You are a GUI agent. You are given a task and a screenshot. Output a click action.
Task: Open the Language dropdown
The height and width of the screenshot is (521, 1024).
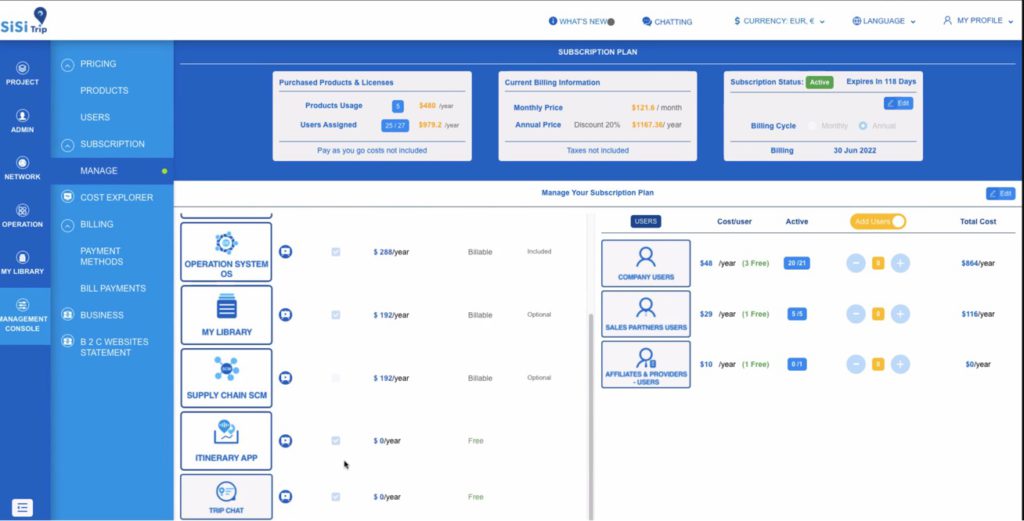tap(884, 21)
